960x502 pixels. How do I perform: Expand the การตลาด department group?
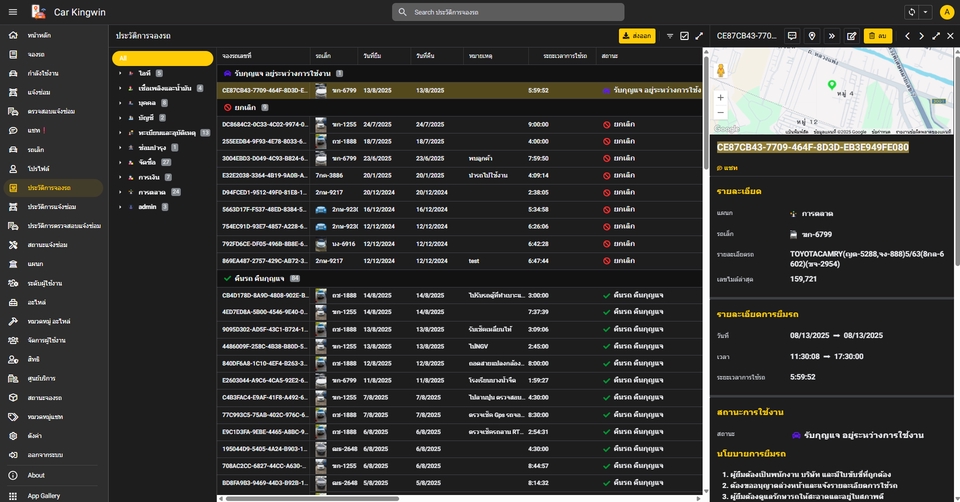point(120,192)
